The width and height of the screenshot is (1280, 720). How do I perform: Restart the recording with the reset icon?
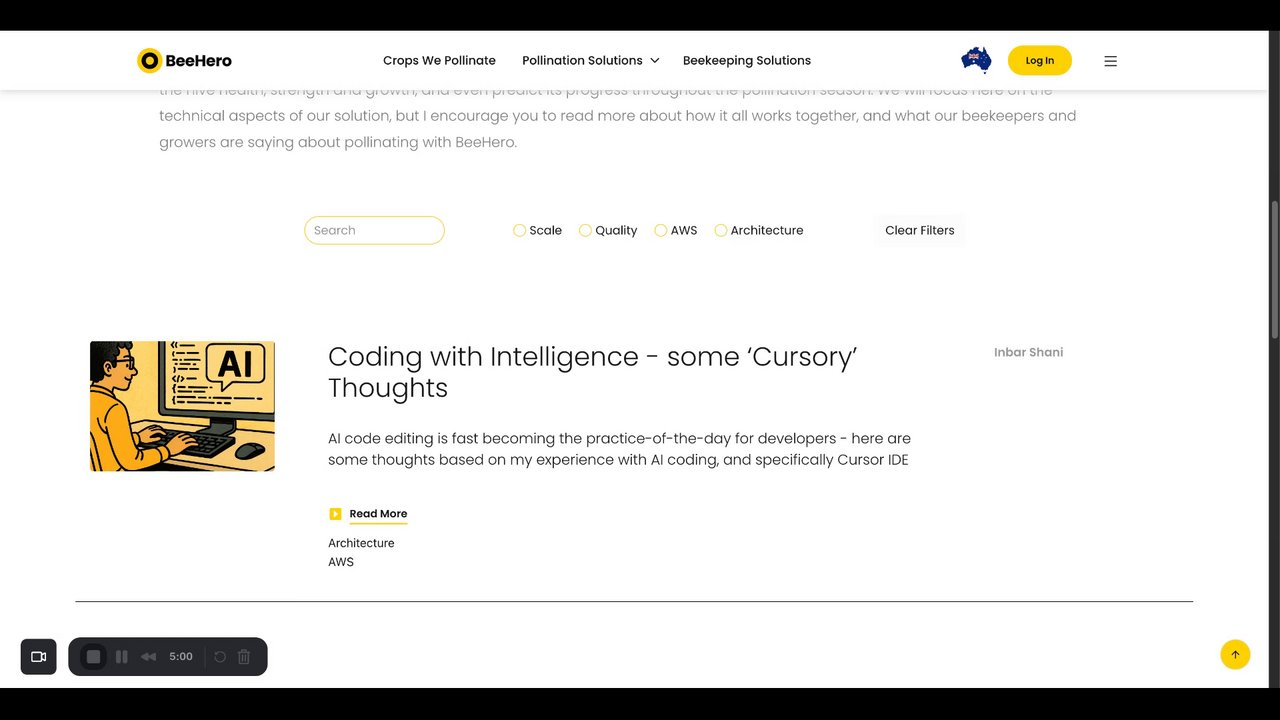point(220,657)
